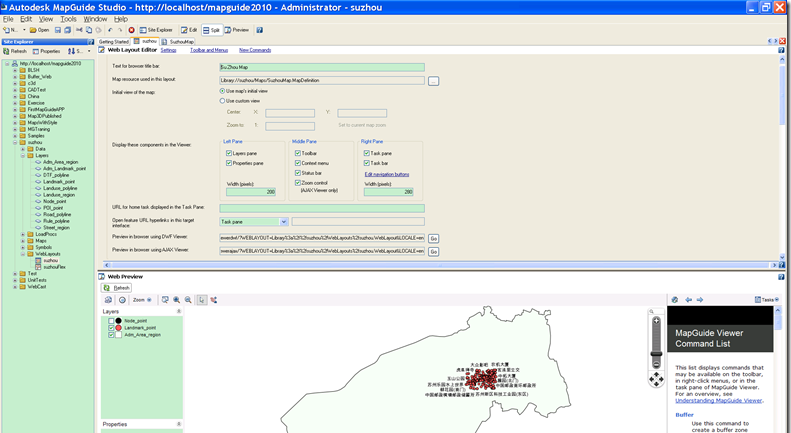Click the task pane forward arrow
This screenshot has width=791, height=433.
pyautogui.click(x=700, y=300)
